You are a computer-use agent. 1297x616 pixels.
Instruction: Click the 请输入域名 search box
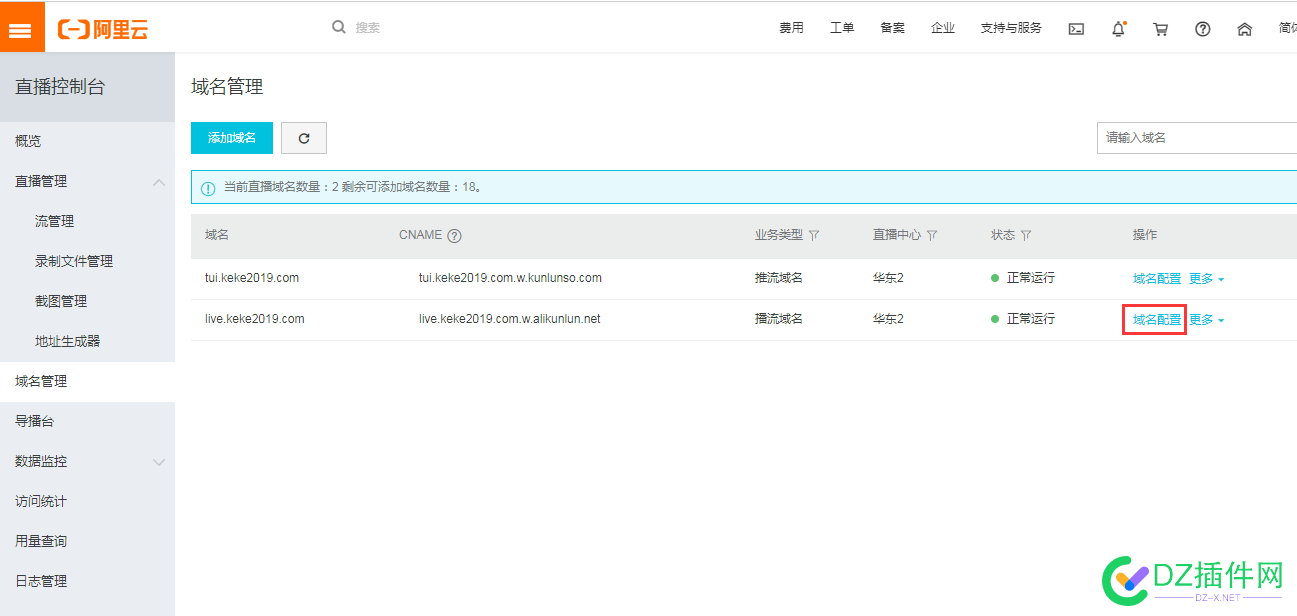point(1197,138)
